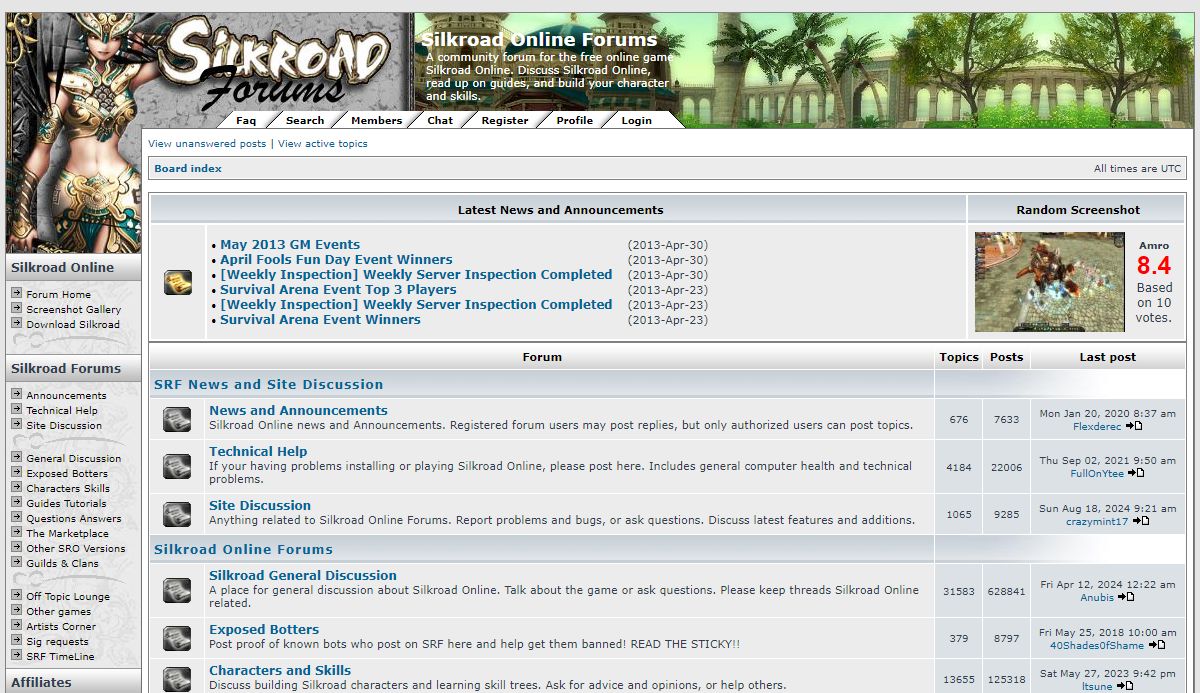Click arrow icon beside Guides Tutorials

[x=17, y=503]
